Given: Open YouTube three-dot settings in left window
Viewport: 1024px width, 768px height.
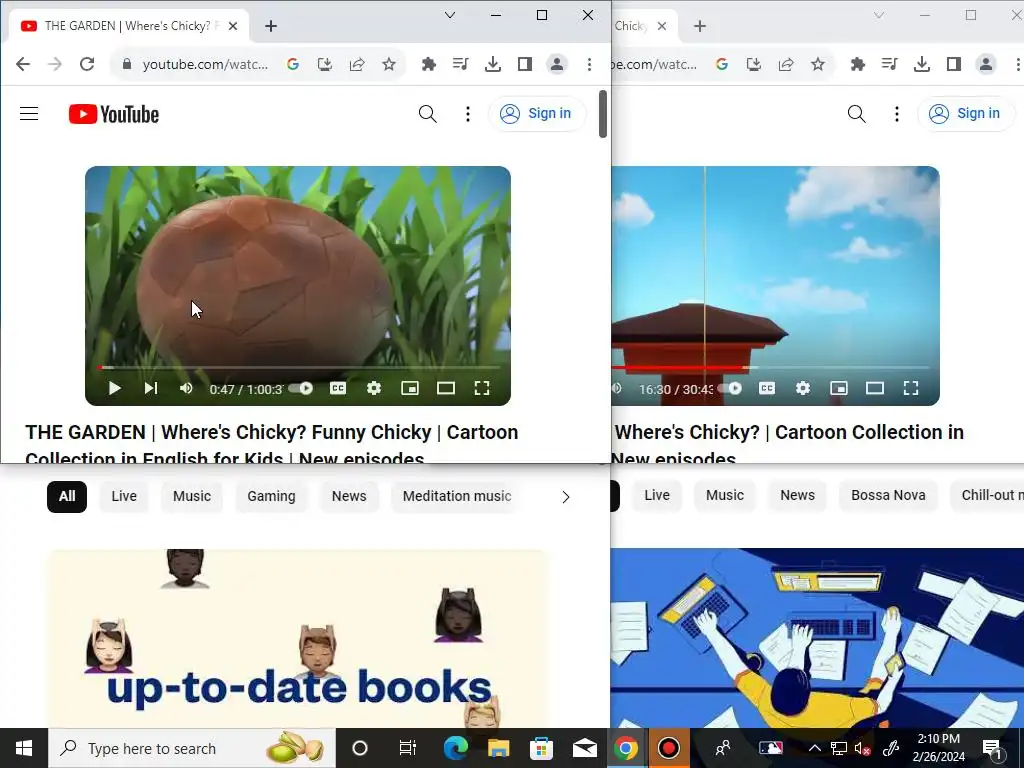Looking at the screenshot, I should [468, 114].
